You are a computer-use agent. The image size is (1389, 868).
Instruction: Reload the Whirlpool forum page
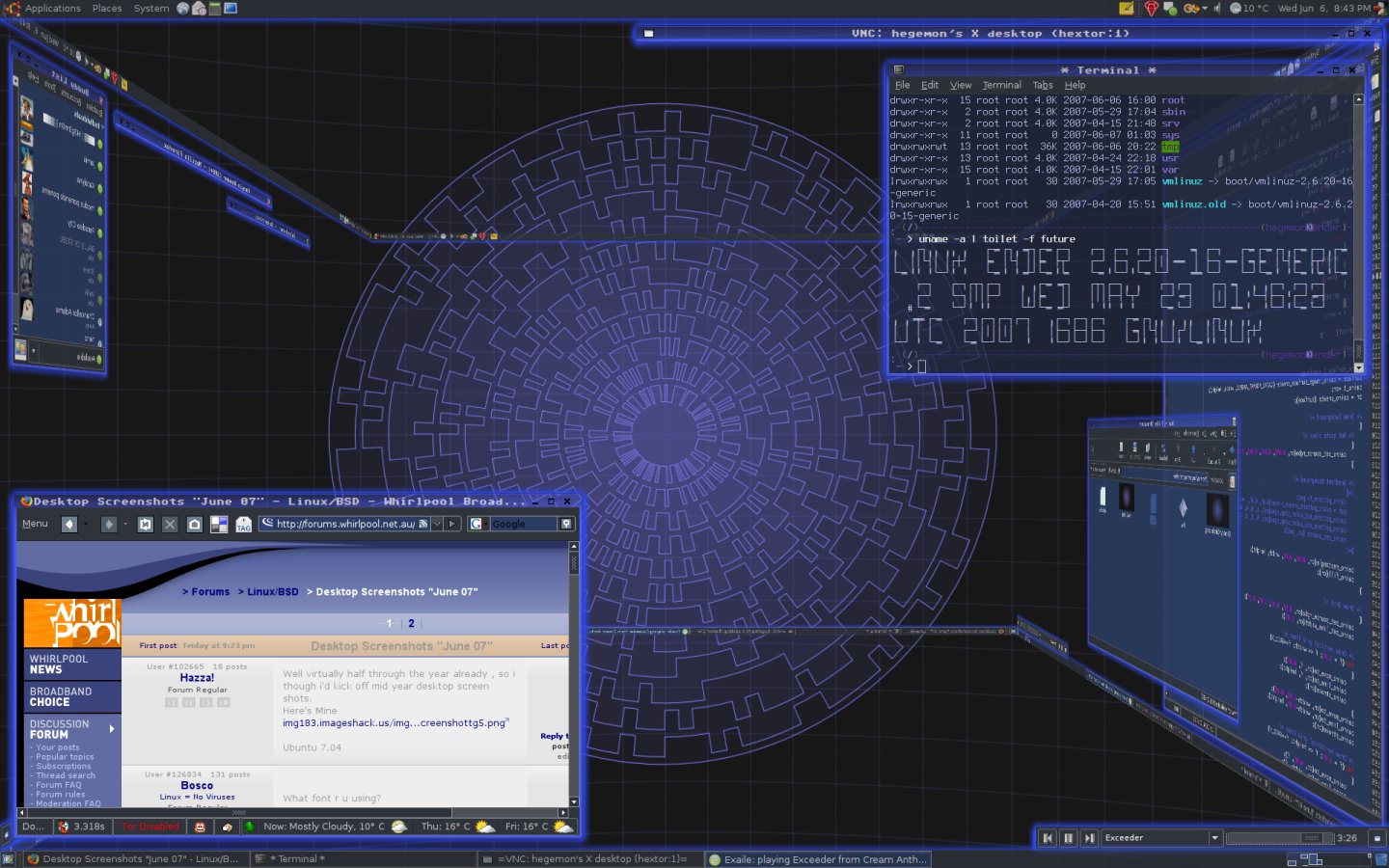click(x=146, y=524)
